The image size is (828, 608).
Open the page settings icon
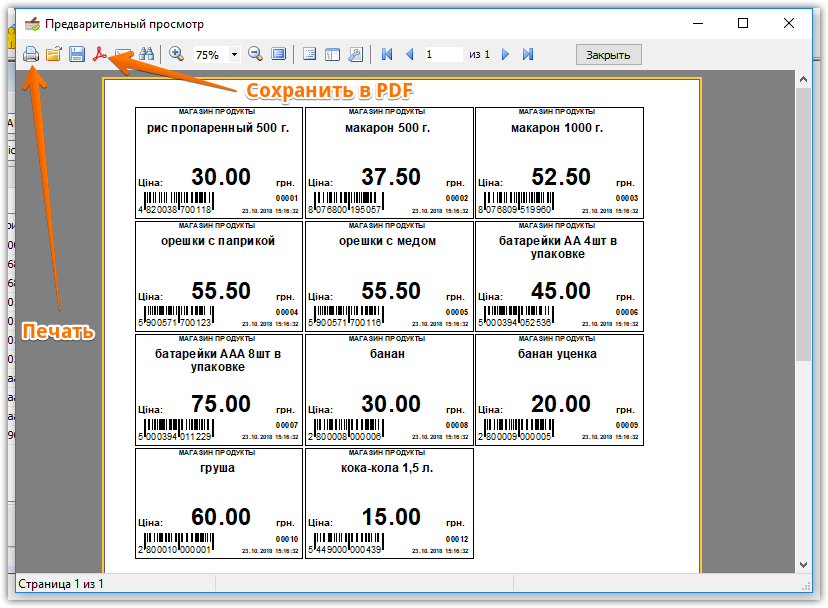tap(355, 54)
